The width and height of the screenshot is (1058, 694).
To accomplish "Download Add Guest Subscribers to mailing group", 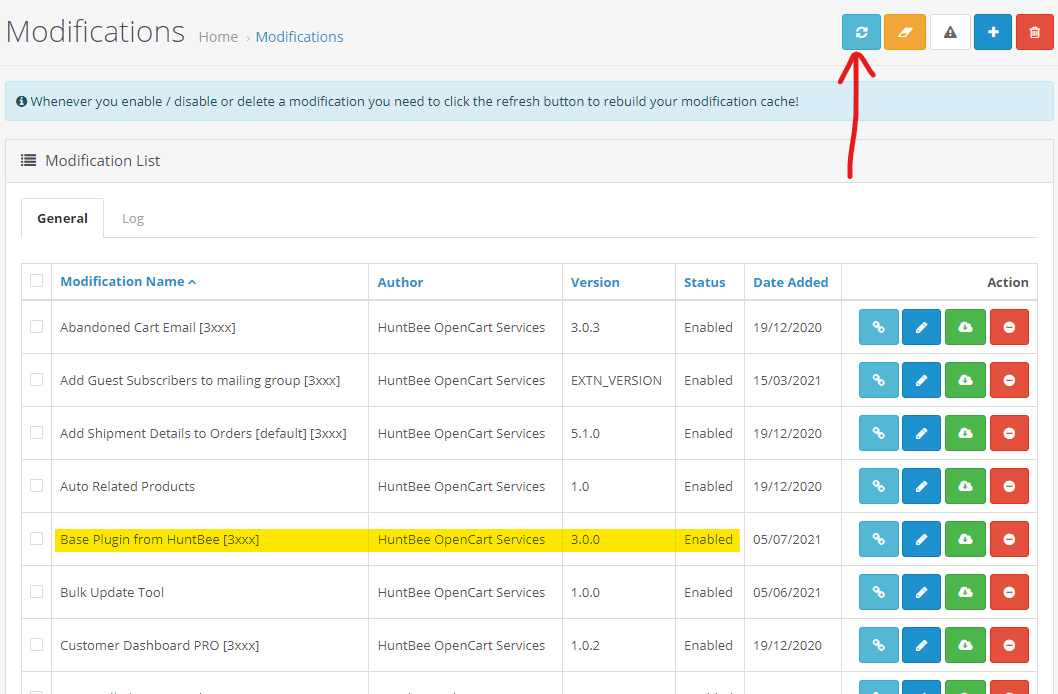I will pos(966,380).
